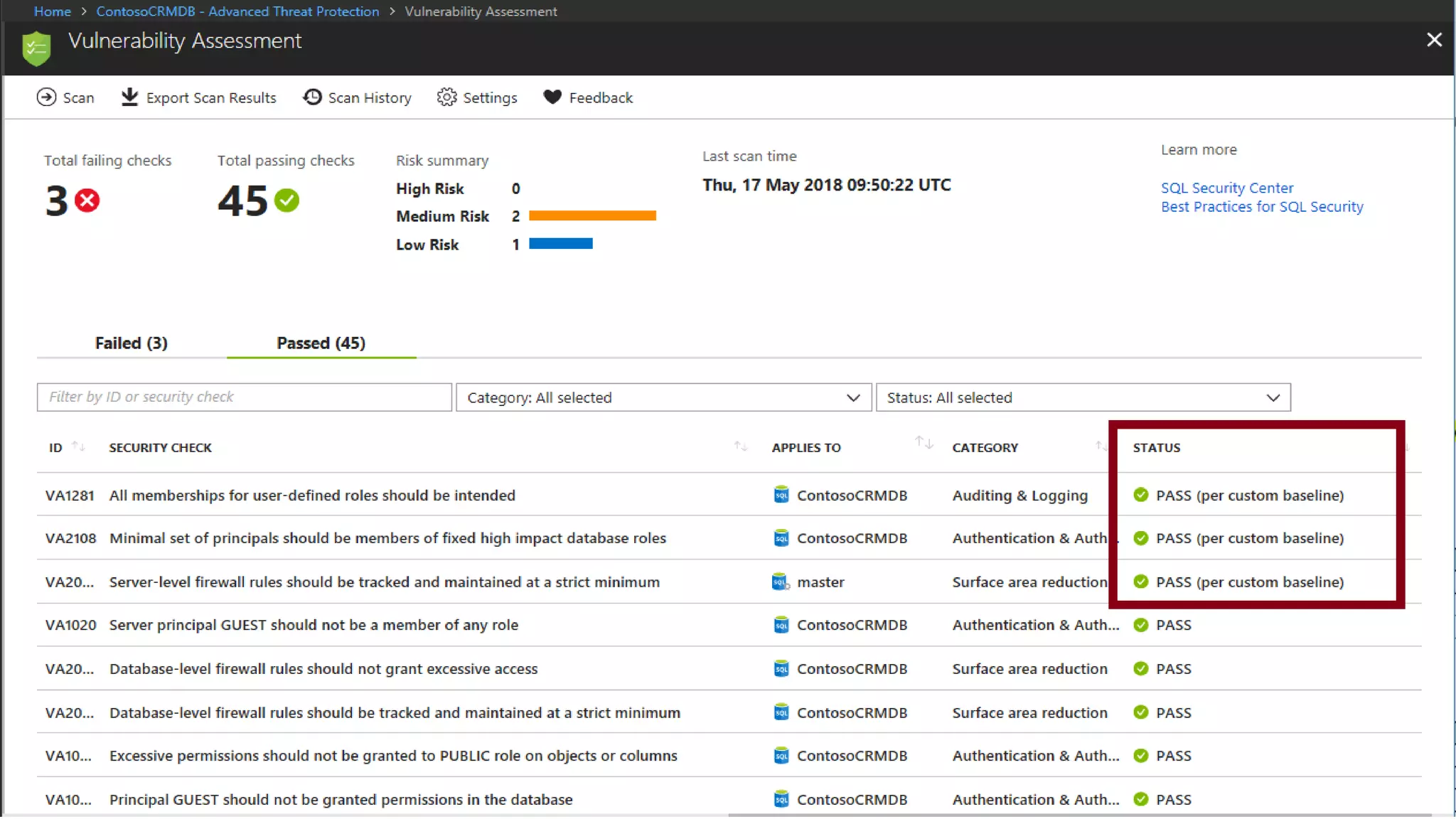Click PASS (per custom baseline) text for VA1281
This screenshot has height=819, width=1456.
[1250, 496]
